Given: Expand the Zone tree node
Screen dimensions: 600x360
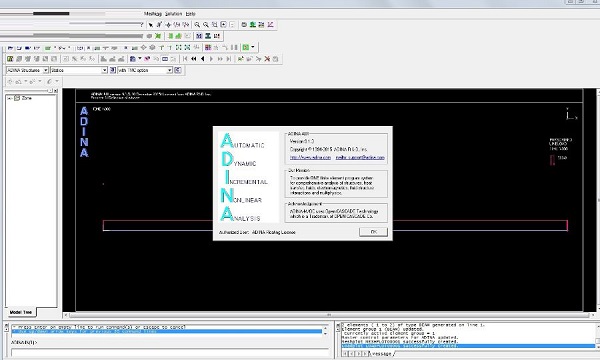Looking at the screenshot, I should click(x=10, y=98).
